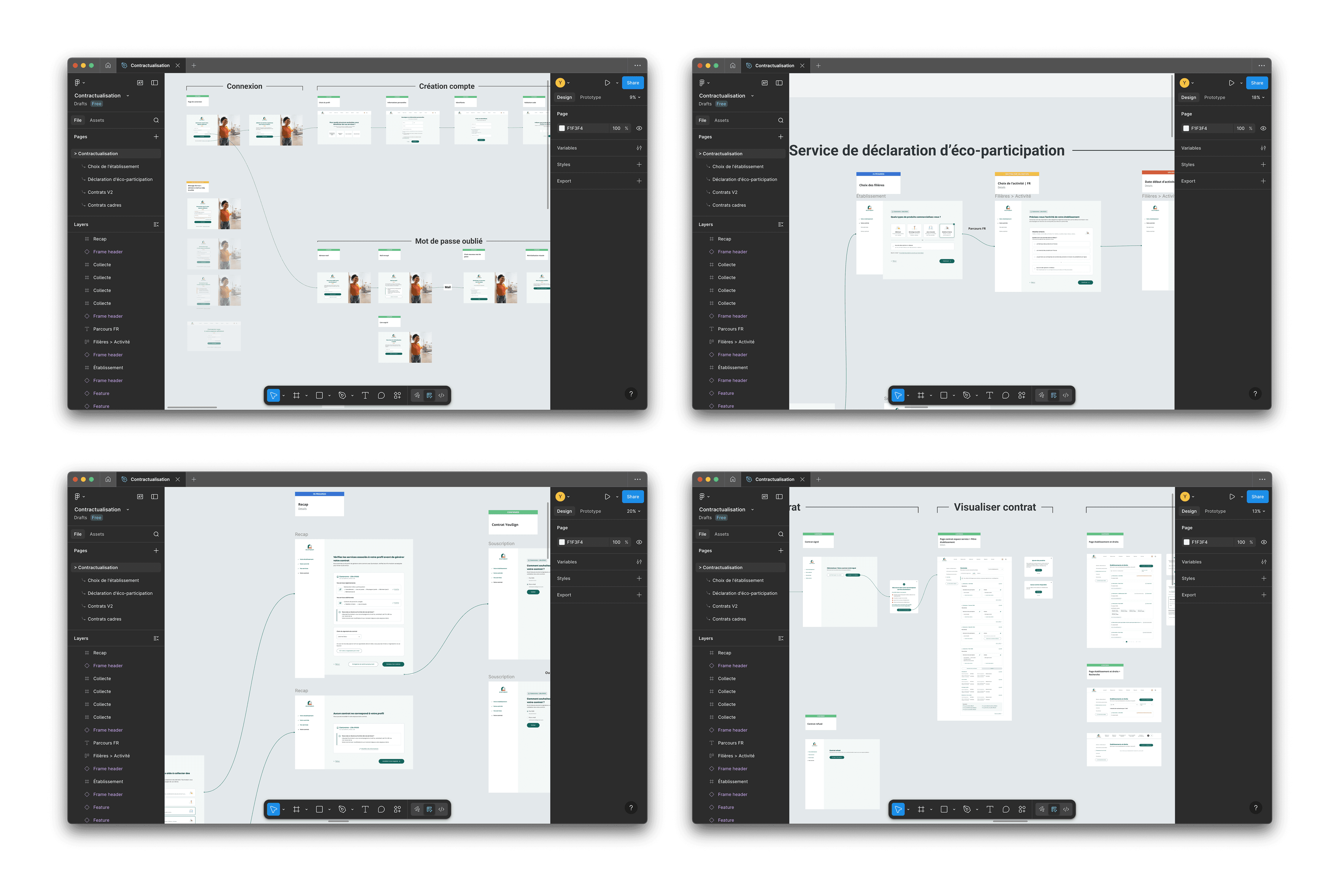The height and width of the screenshot is (896, 1339).
Task: Click Share button in the 13% zoom window
Action: click(x=1257, y=497)
